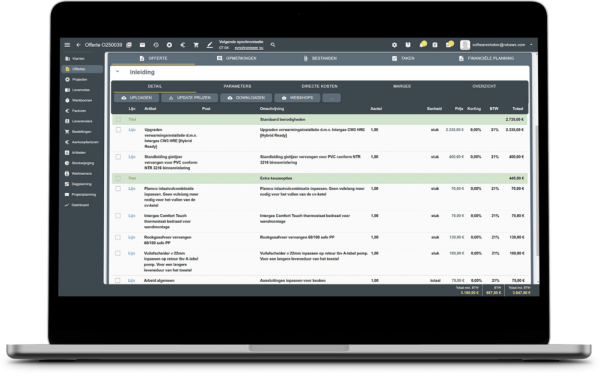Click the euro icon in top toolbar
The height and width of the screenshot is (380, 600).
tap(183, 45)
